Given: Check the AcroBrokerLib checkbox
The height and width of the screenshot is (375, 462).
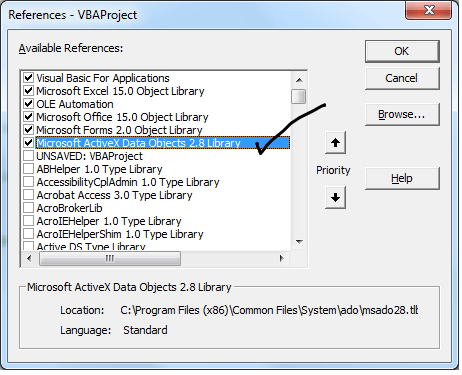Looking at the screenshot, I should (x=28, y=208).
